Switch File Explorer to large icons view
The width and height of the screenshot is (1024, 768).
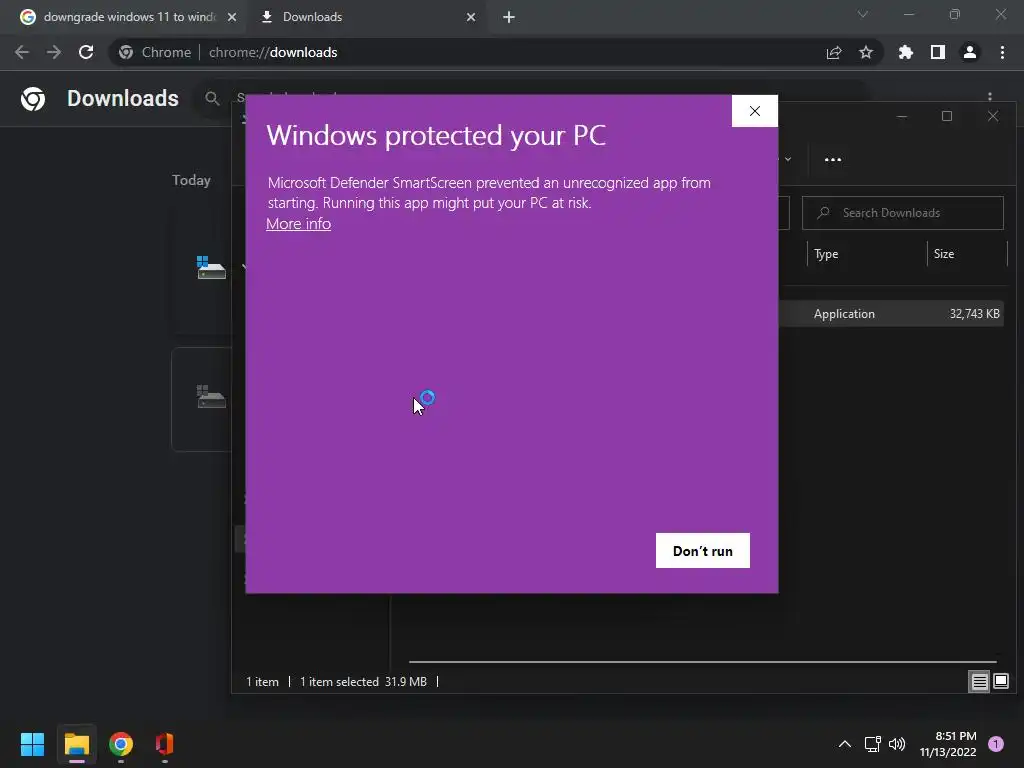[1001, 682]
